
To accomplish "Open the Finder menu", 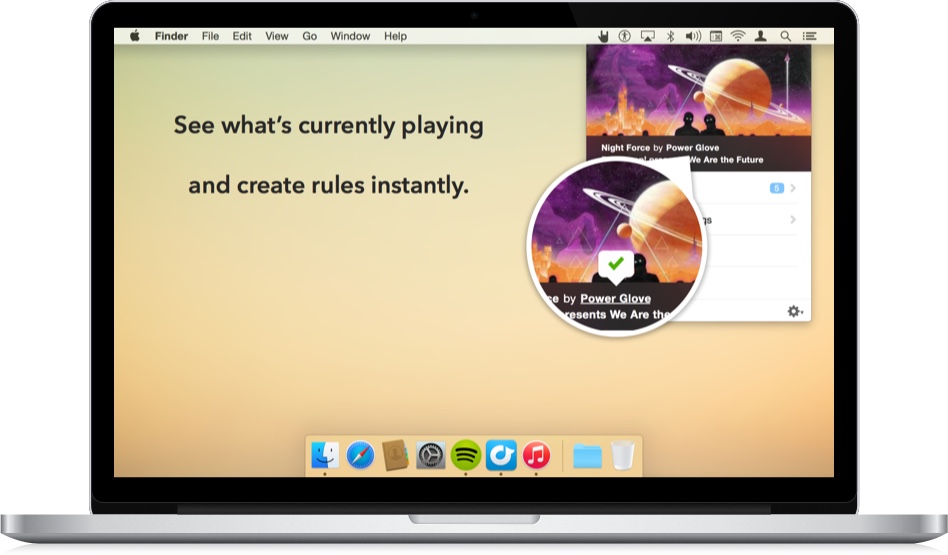I will (171, 36).
